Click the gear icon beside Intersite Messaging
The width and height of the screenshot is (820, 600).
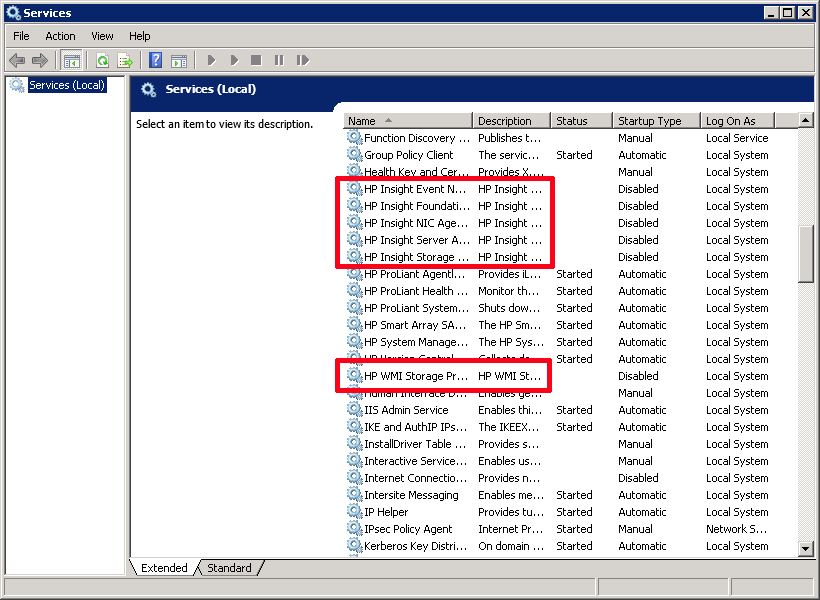point(355,494)
